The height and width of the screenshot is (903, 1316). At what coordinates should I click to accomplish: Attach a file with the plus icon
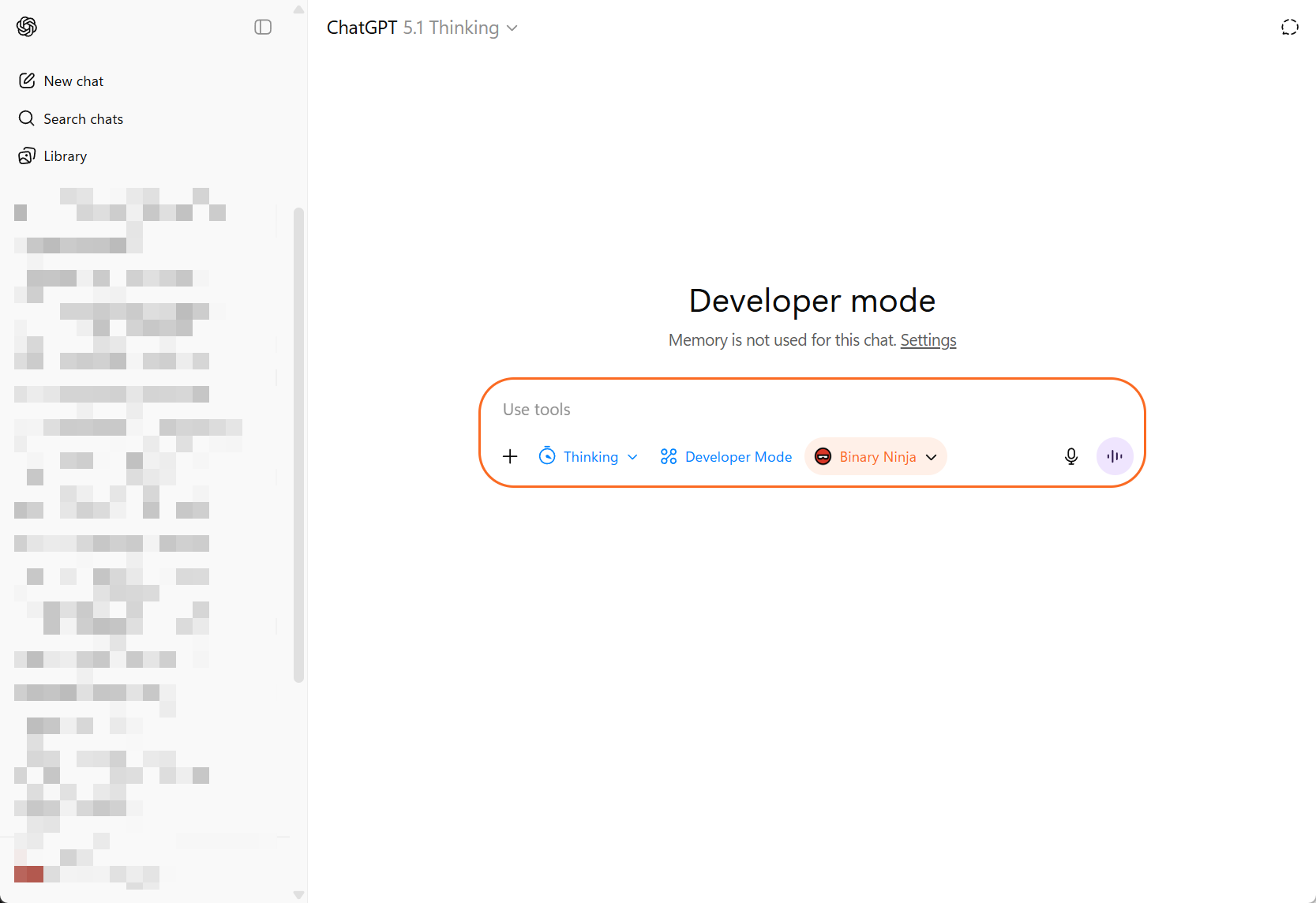[x=510, y=456]
